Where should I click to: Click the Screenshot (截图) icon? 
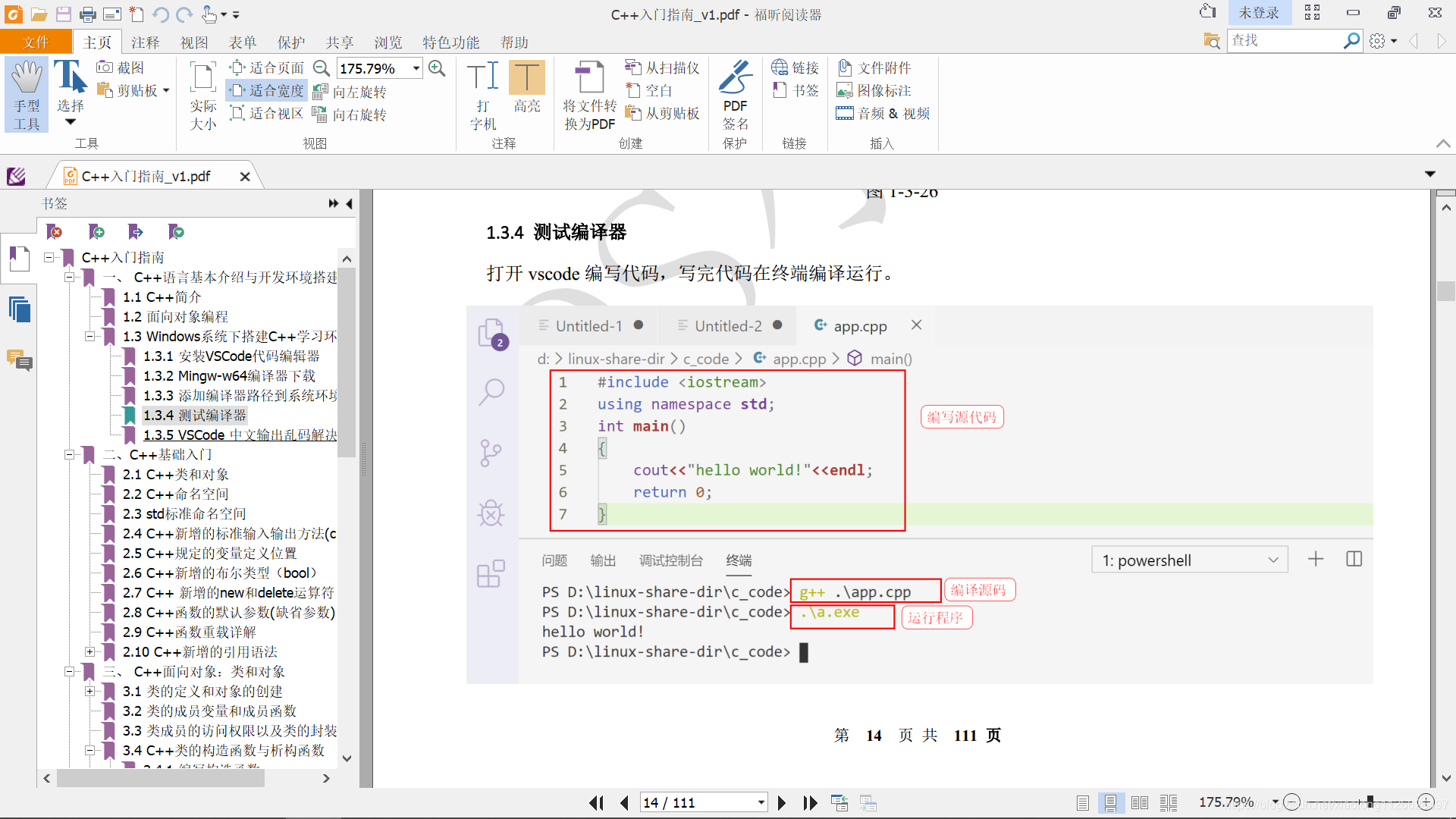click(x=121, y=67)
